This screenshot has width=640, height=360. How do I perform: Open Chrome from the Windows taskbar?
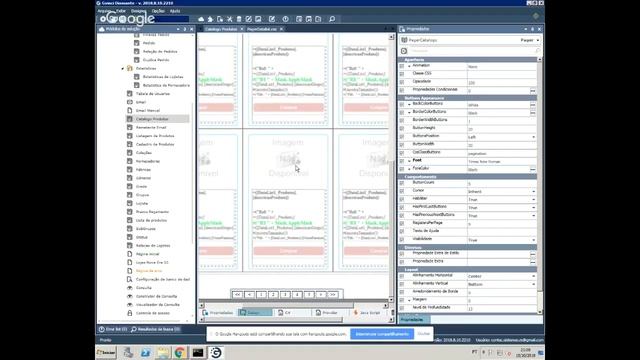pos(179,352)
